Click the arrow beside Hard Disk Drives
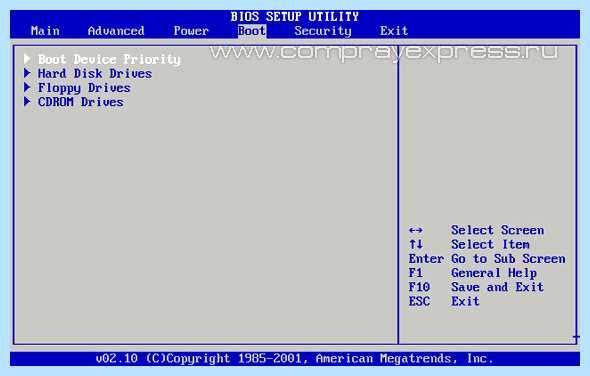590x376 pixels. point(27,73)
